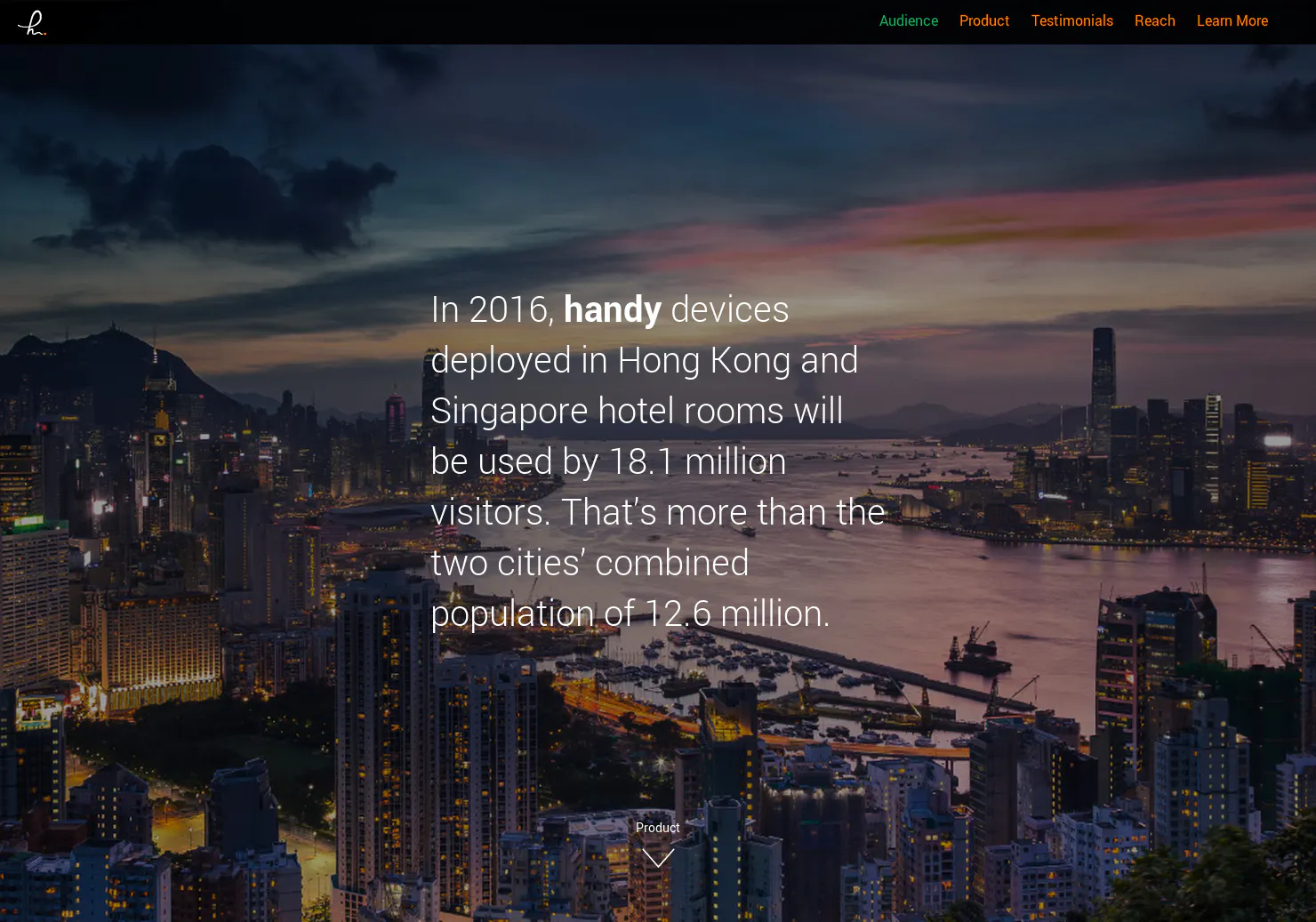The width and height of the screenshot is (1316, 922).
Task: Click the words "Hong Kong" in the headline
Action: click(x=704, y=362)
